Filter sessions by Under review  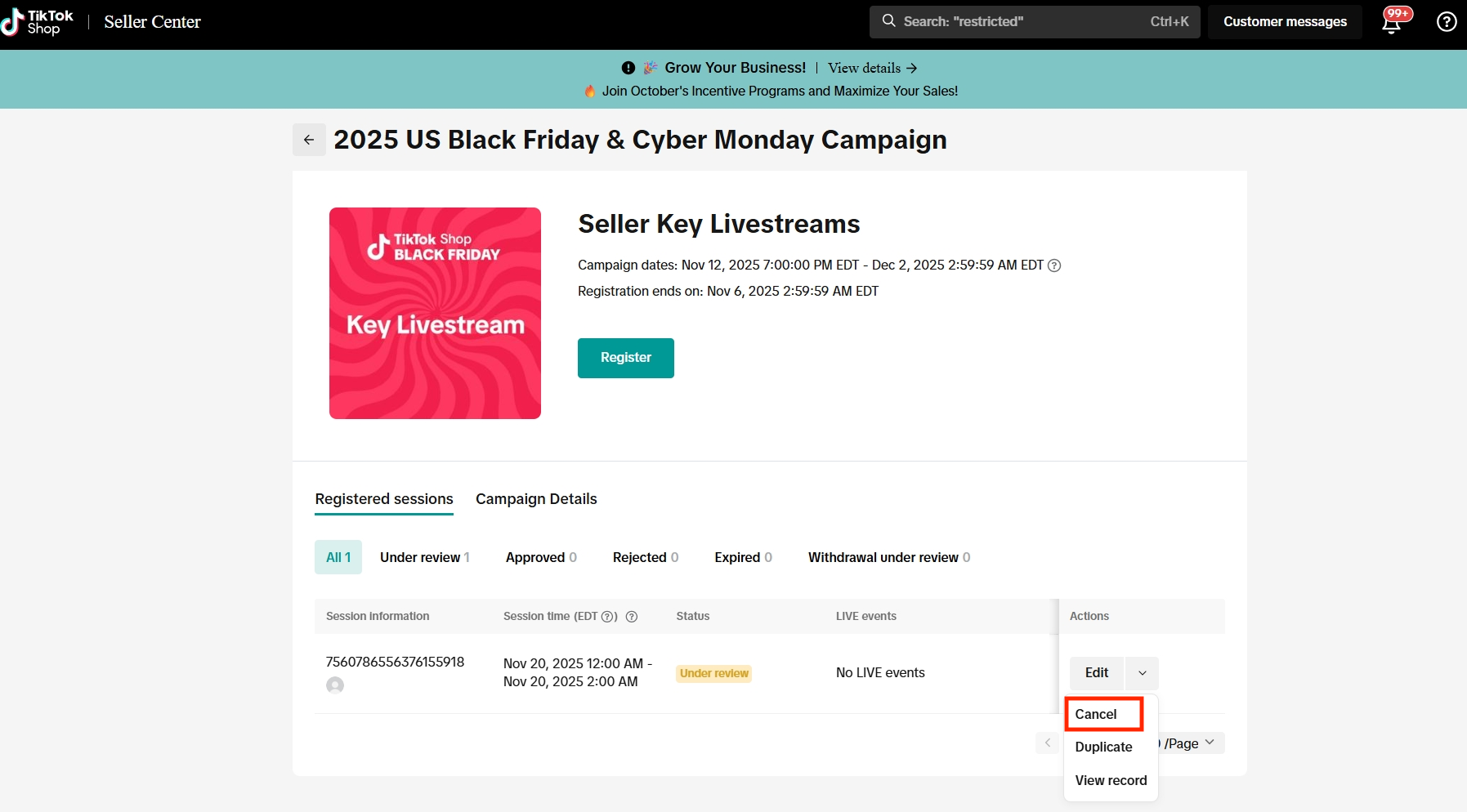[x=424, y=558]
